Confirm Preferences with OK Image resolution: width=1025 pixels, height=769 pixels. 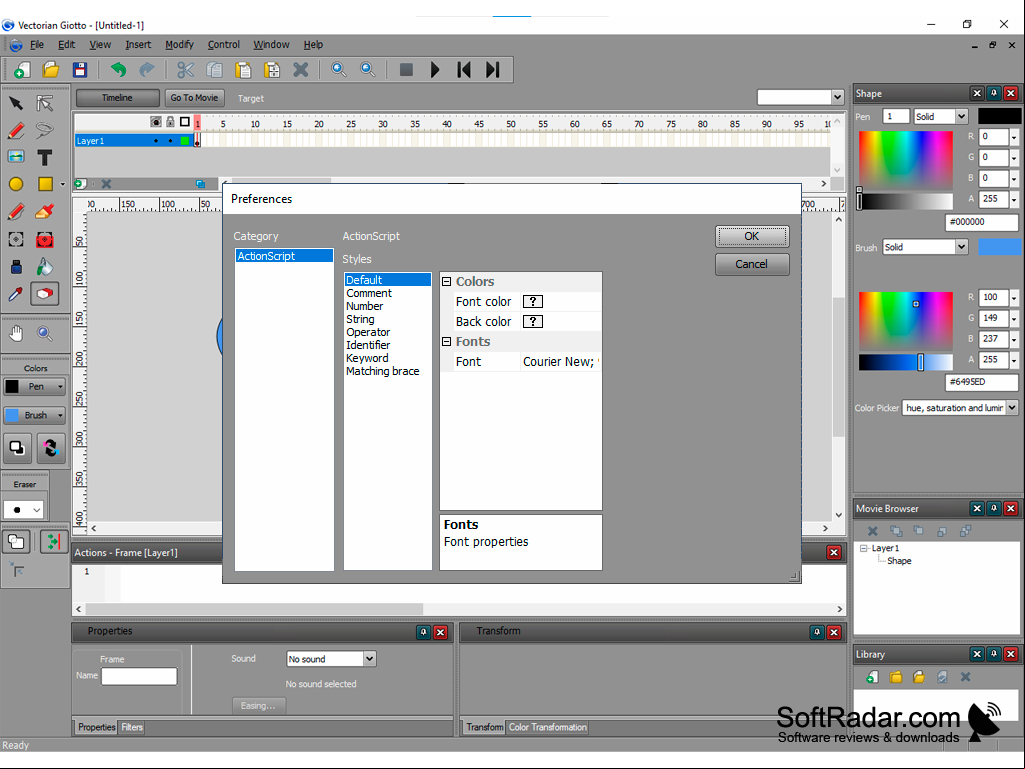pyautogui.click(x=752, y=236)
